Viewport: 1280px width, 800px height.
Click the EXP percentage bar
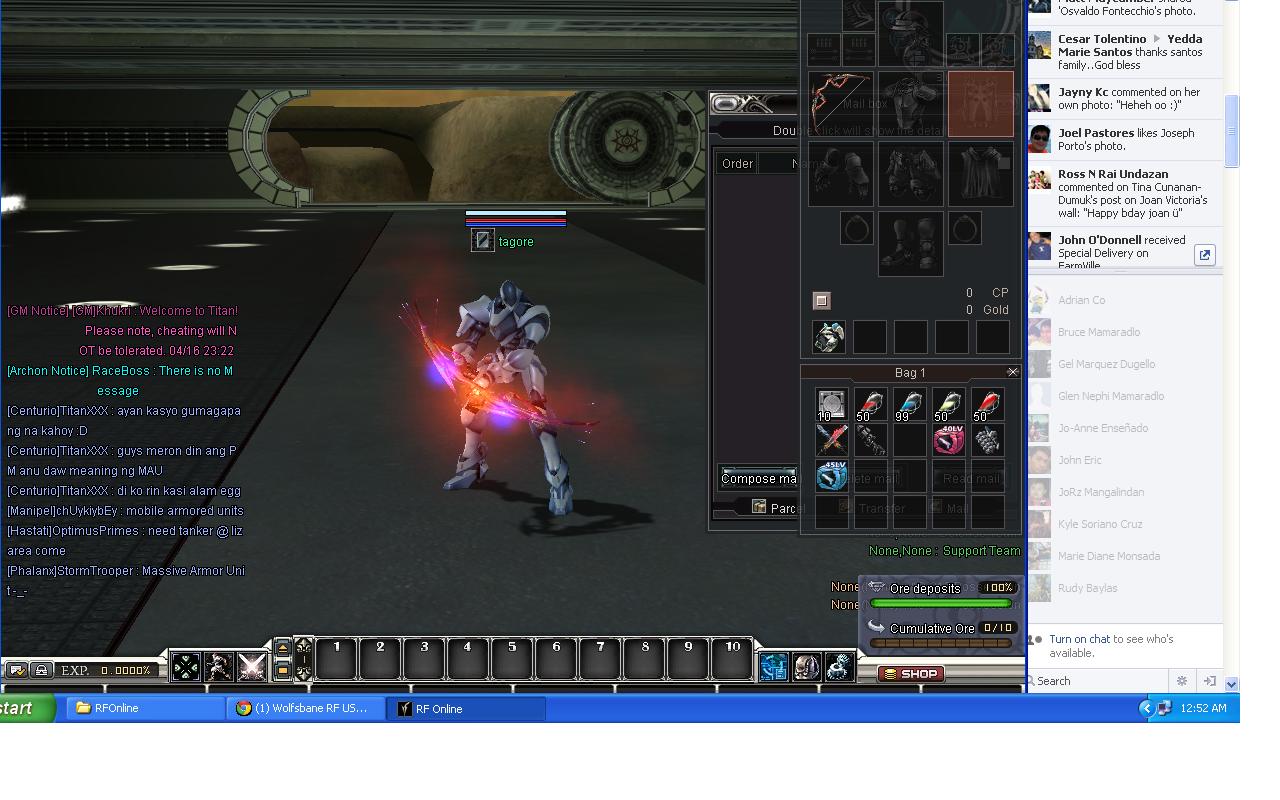(x=106, y=670)
